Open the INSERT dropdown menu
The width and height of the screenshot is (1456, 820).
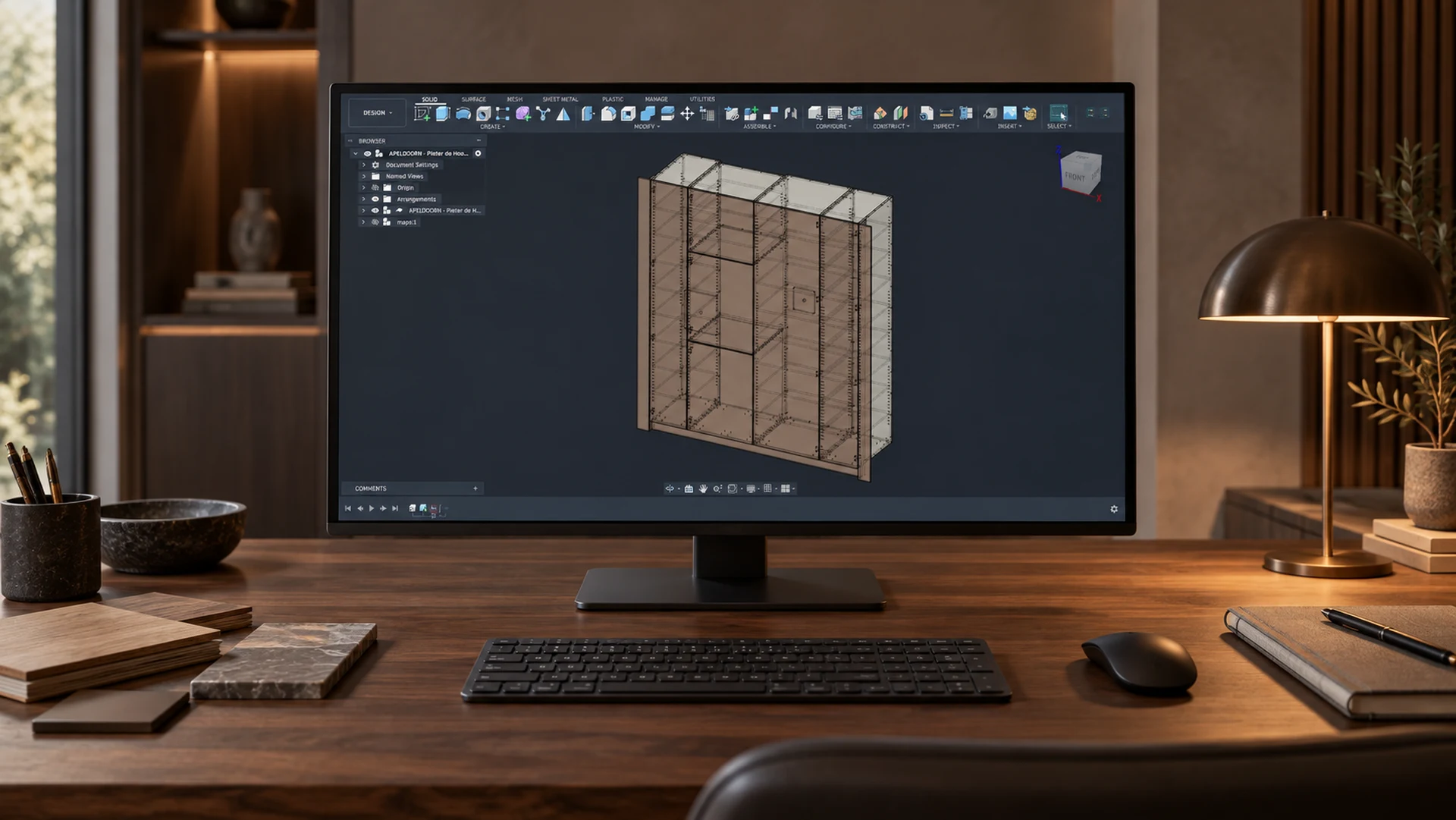(x=1009, y=127)
